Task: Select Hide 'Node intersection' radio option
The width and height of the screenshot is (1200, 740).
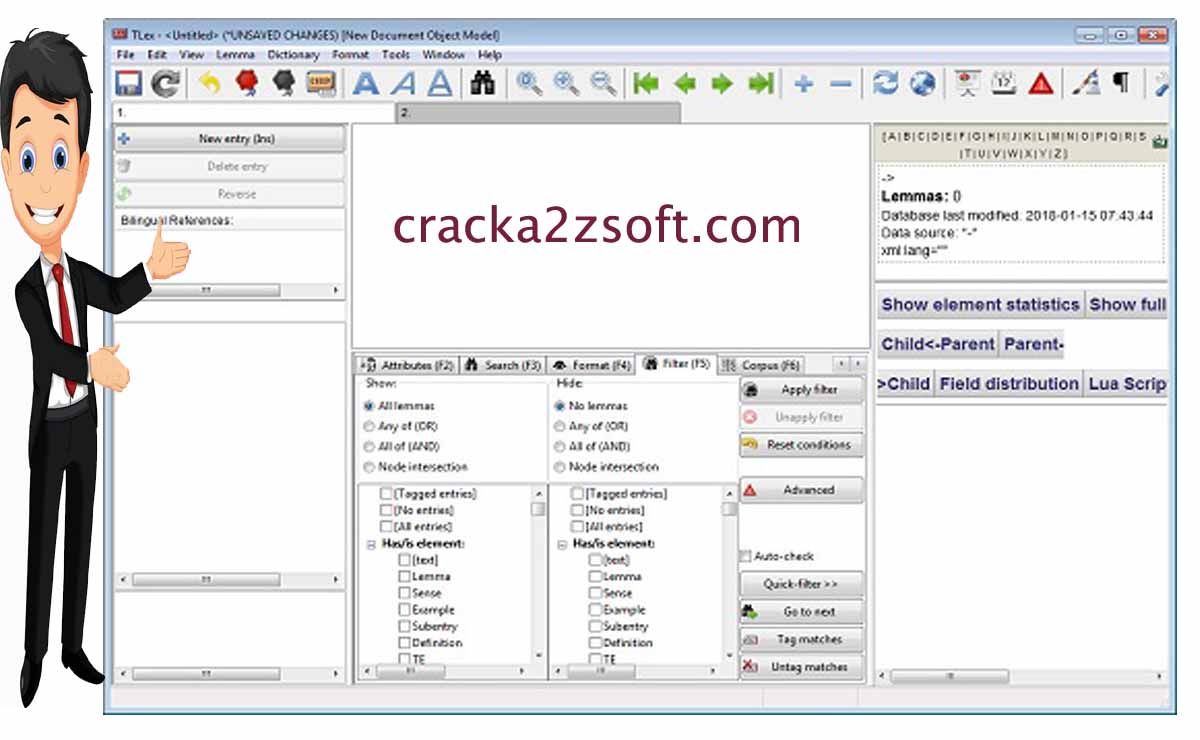Action: [559, 466]
